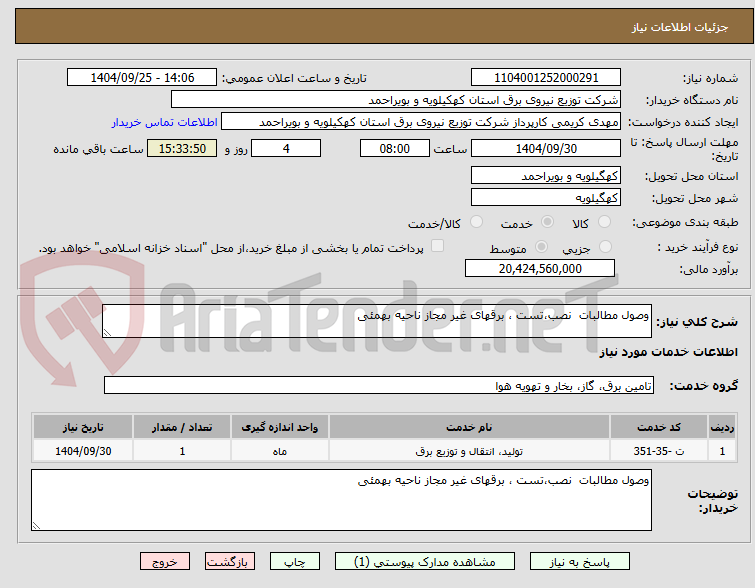Select the خدمت radio button
755x588 pixels.
tap(547, 222)
